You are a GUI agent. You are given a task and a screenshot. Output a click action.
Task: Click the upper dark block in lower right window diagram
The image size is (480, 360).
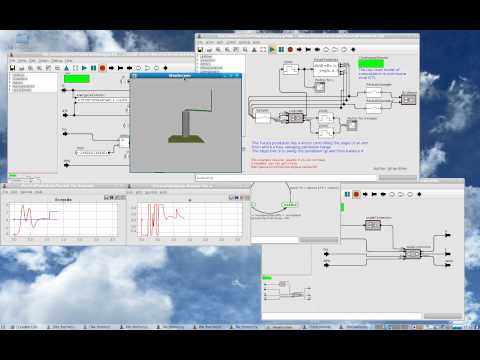(373, 226)
